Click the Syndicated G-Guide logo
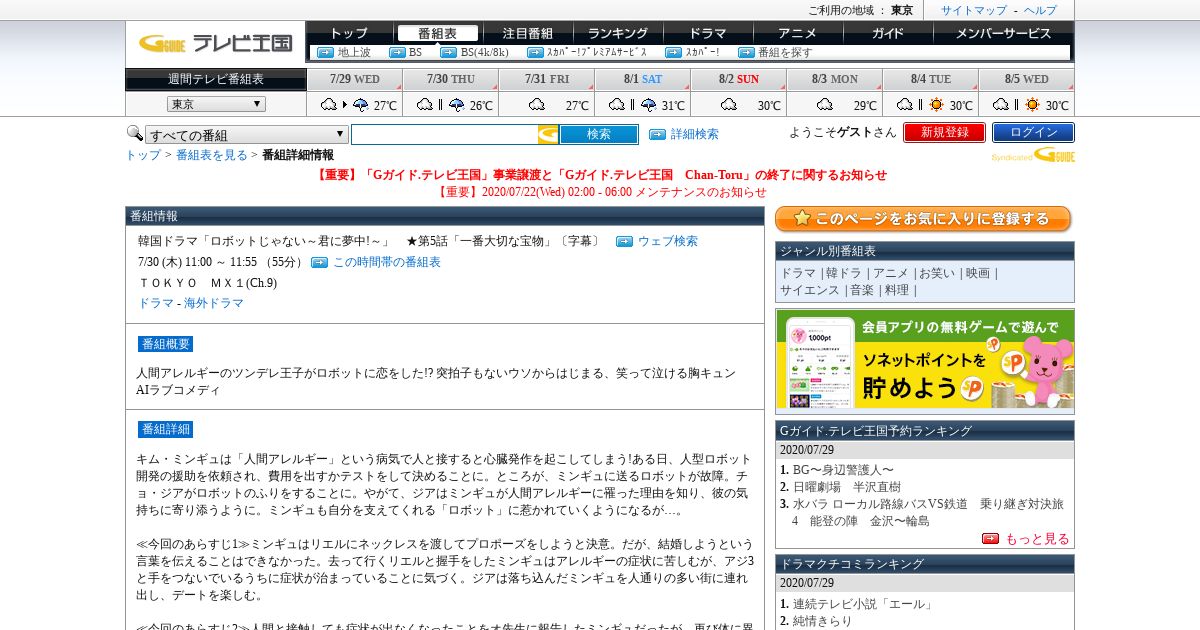Screen dimensions: 1200x630 point(1033,155)
